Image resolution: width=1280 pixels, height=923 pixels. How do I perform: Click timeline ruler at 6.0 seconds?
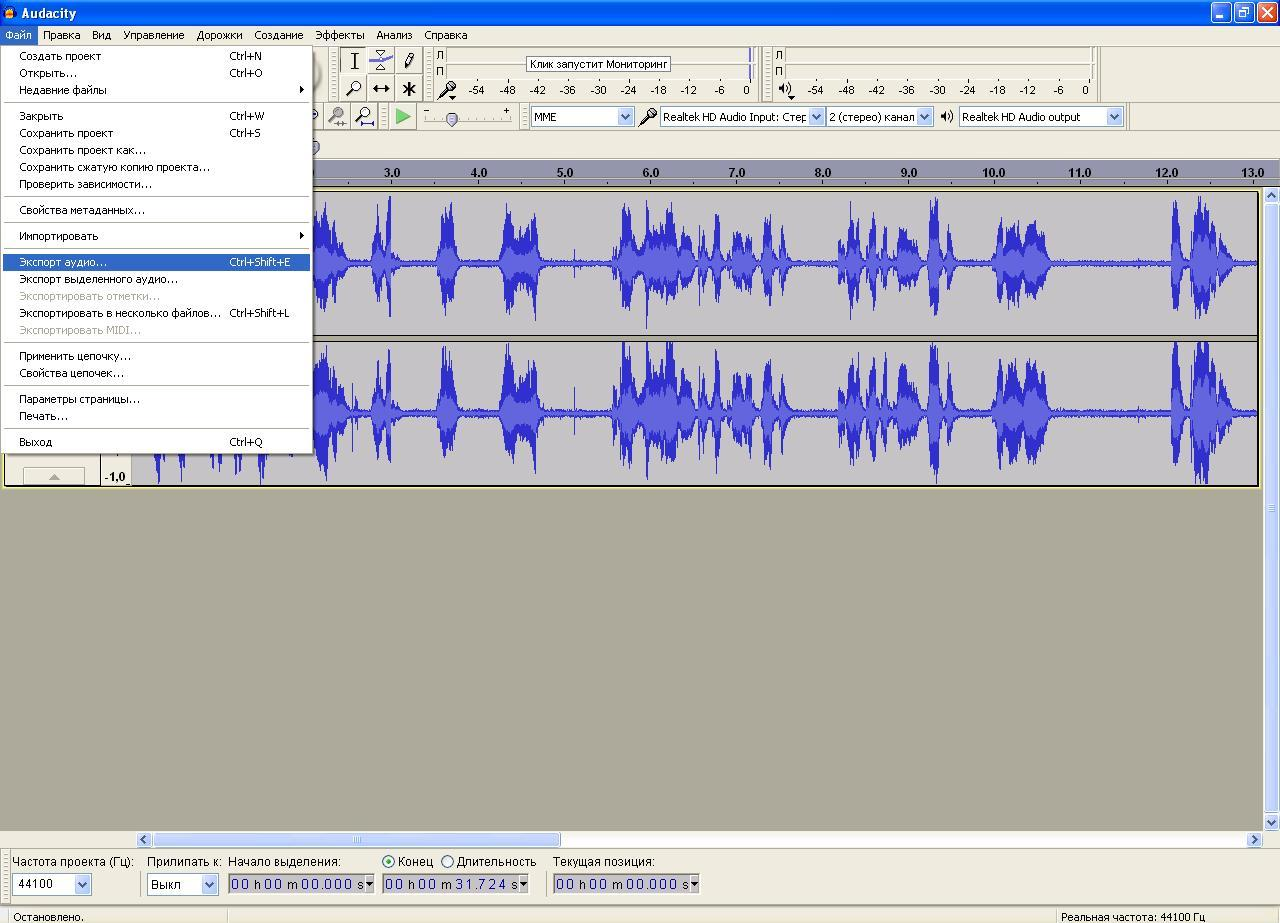pos(651,173)
